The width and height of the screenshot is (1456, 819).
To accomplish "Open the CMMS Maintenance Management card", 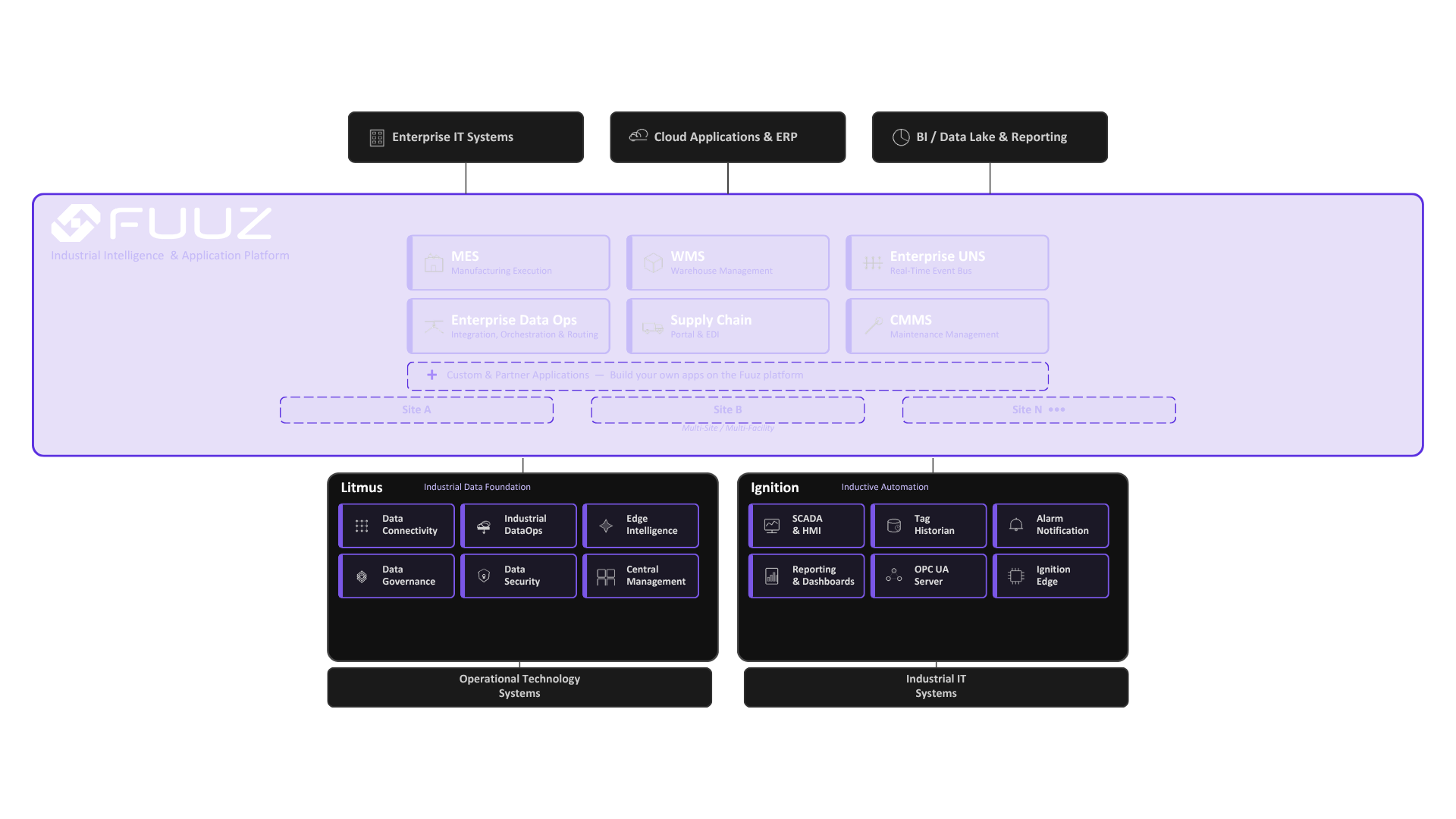I will click(947, 326).
